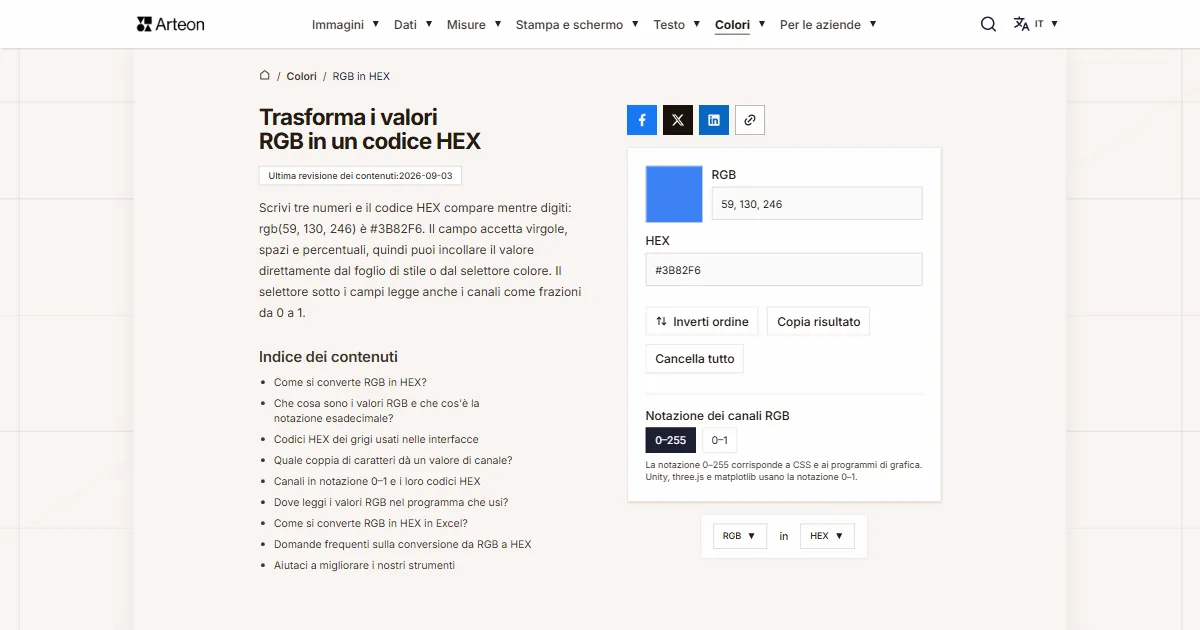This screenshot has width=1200, height=630.
Task: Jump to Dove leggi i valori RGB section
Action: point(391,502)
